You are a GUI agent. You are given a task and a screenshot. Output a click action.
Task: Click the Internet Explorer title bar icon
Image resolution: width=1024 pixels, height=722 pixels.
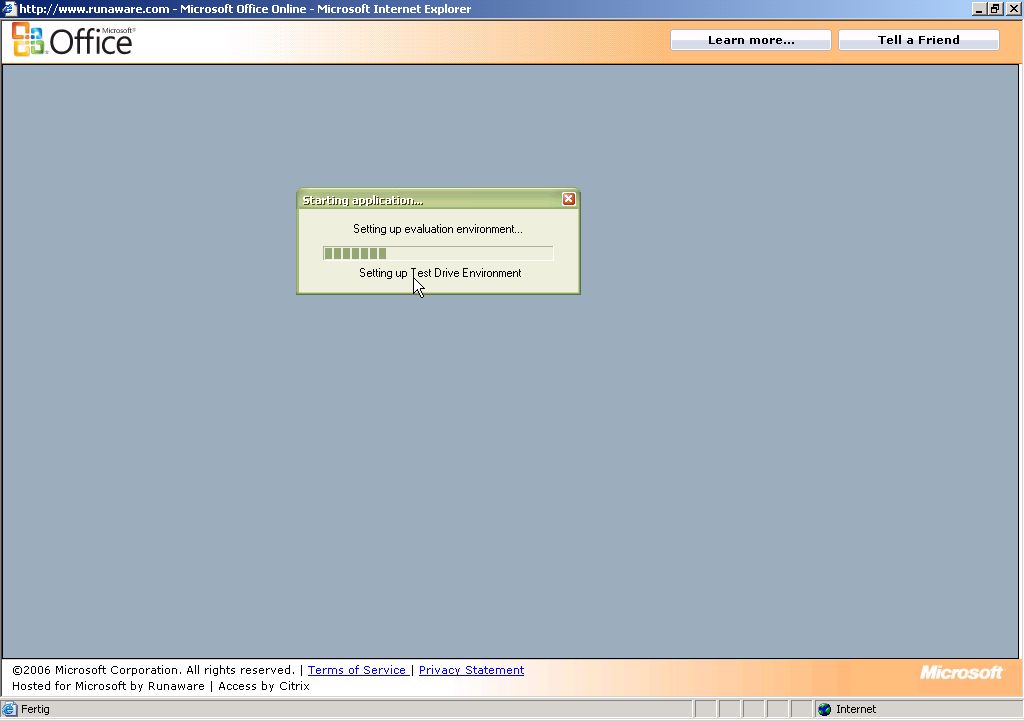(x=9, y=9)
